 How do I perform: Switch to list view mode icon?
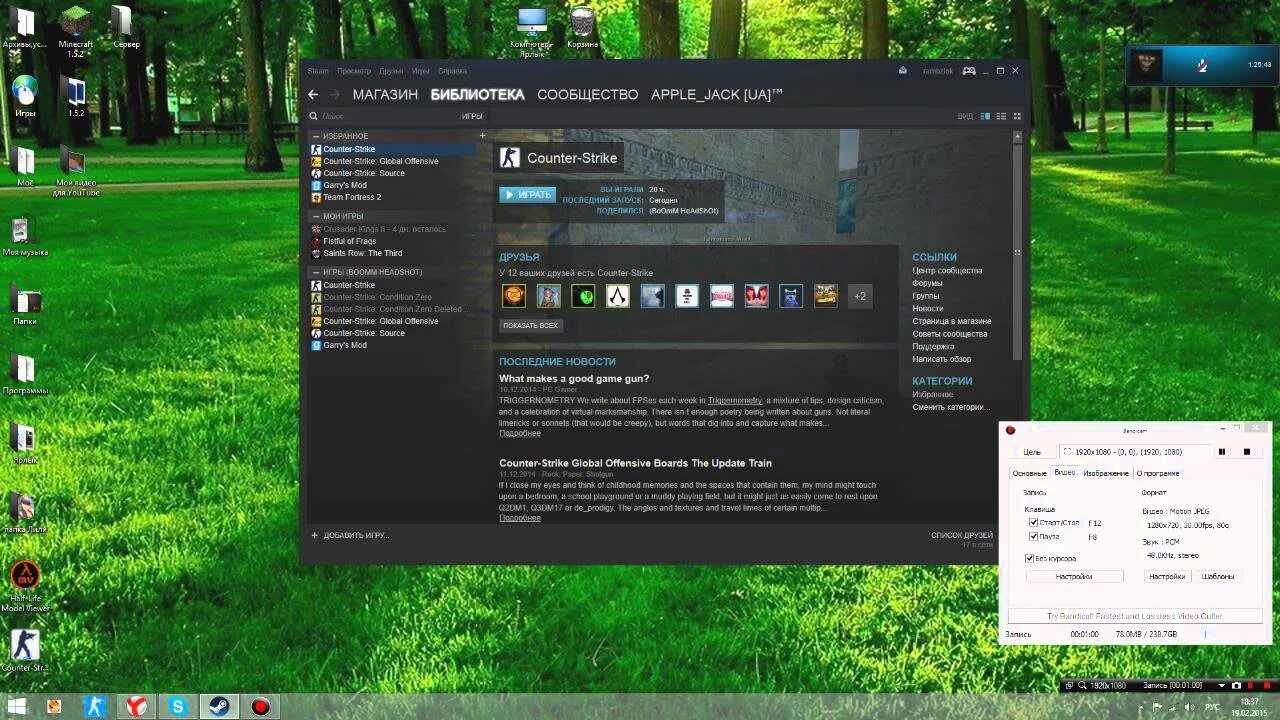(1001, 116)
